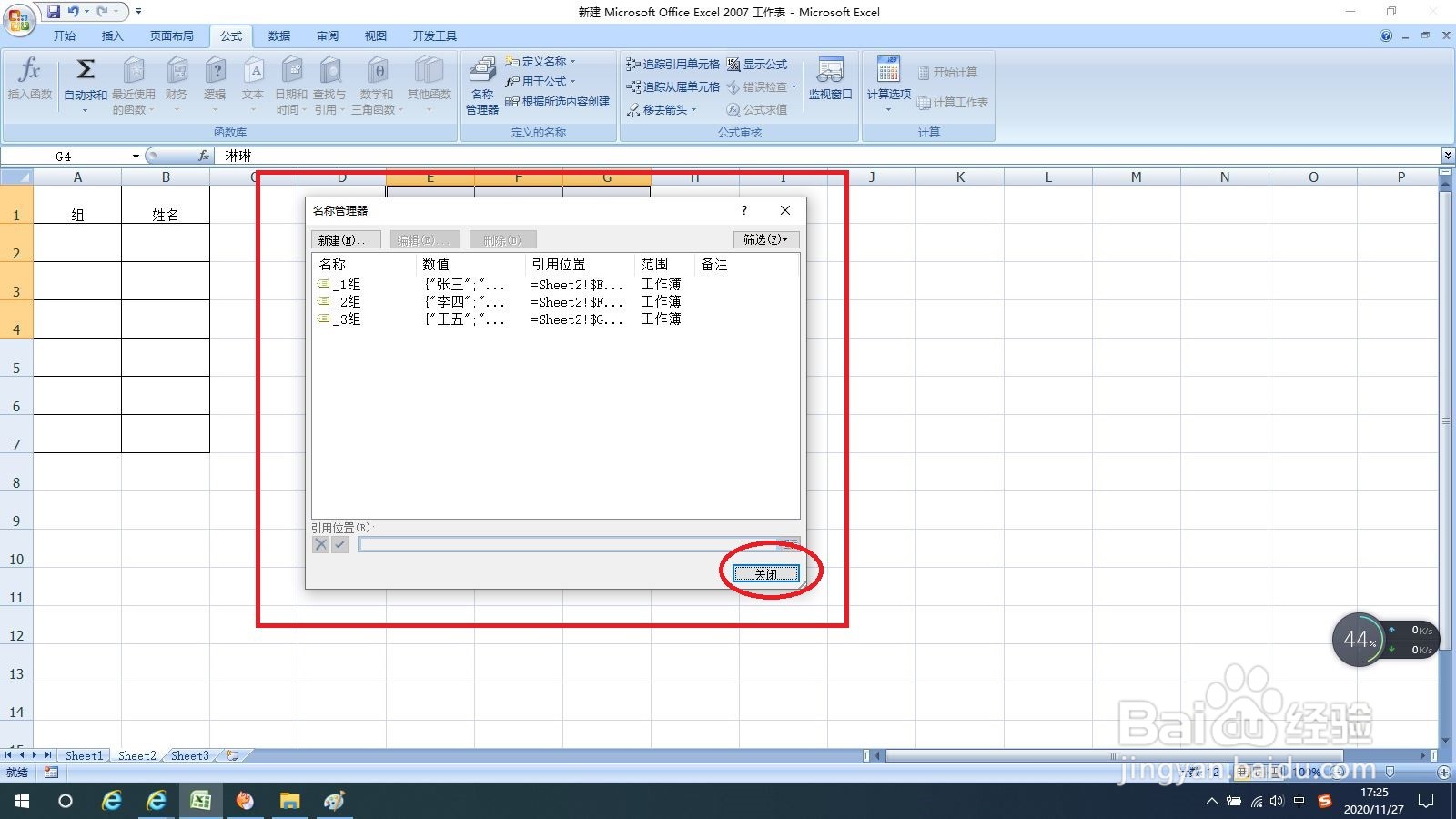Viewport: 1456px width, 819px height.
Task: Switch to the Review (审阅) ribbon tab
Action: [328, 36]
